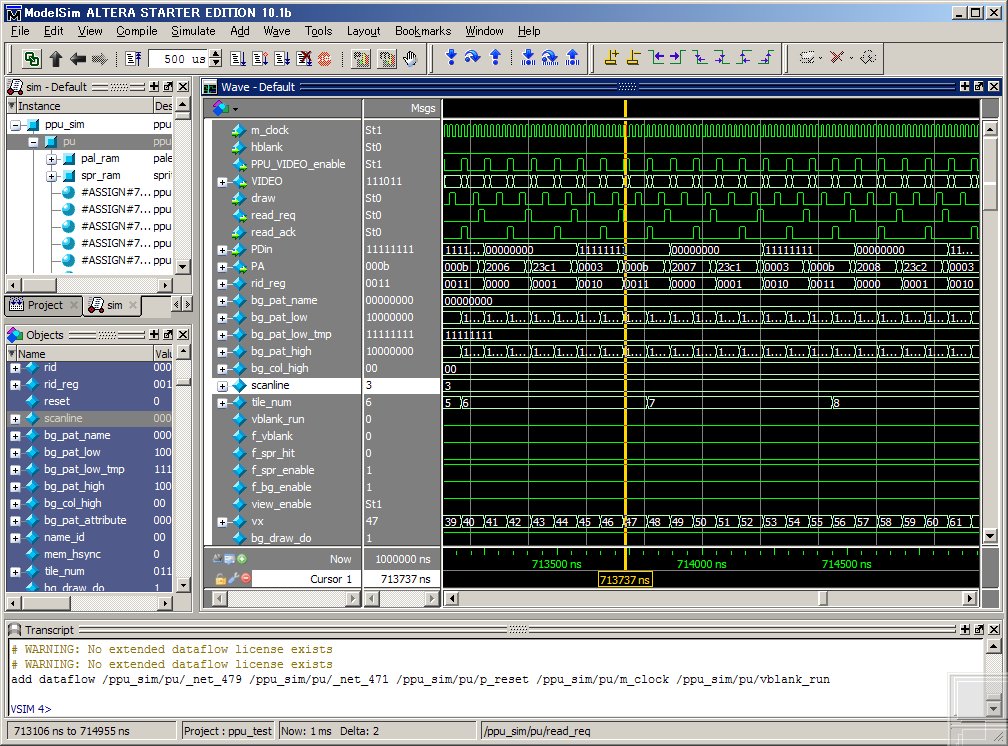1008x746 pixels.
Task: Open the Simulate menu
Action: 193,31
